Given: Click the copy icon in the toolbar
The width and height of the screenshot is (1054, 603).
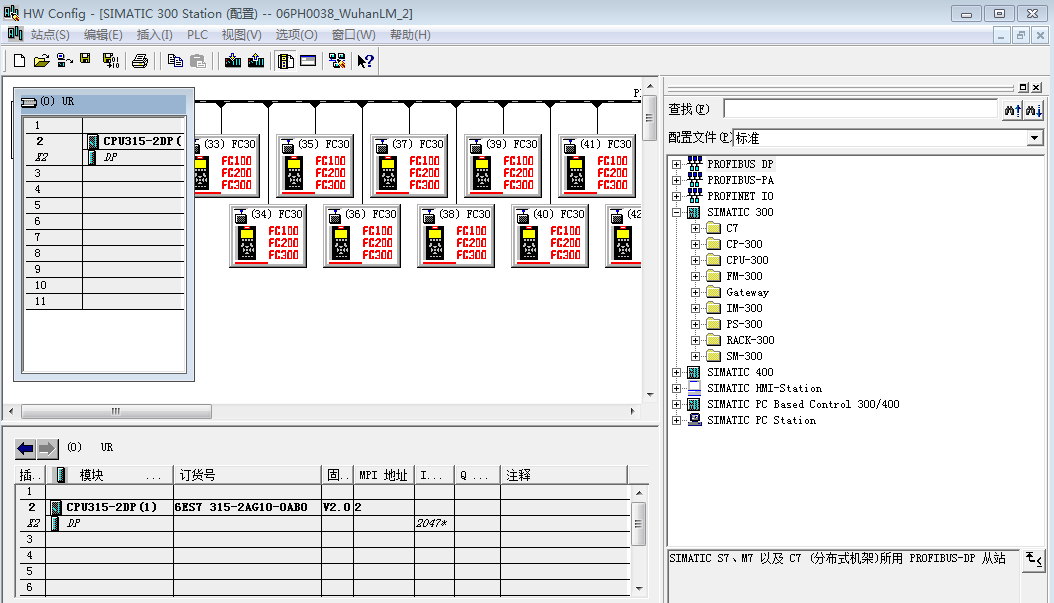Looking at the screenshot, I should (175, 61).
